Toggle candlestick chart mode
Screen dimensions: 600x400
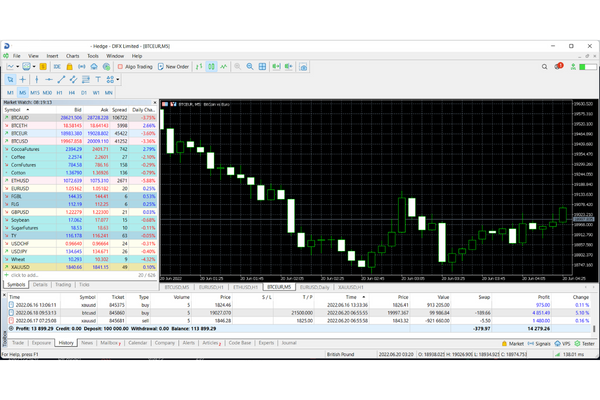[x=211, y=67]
